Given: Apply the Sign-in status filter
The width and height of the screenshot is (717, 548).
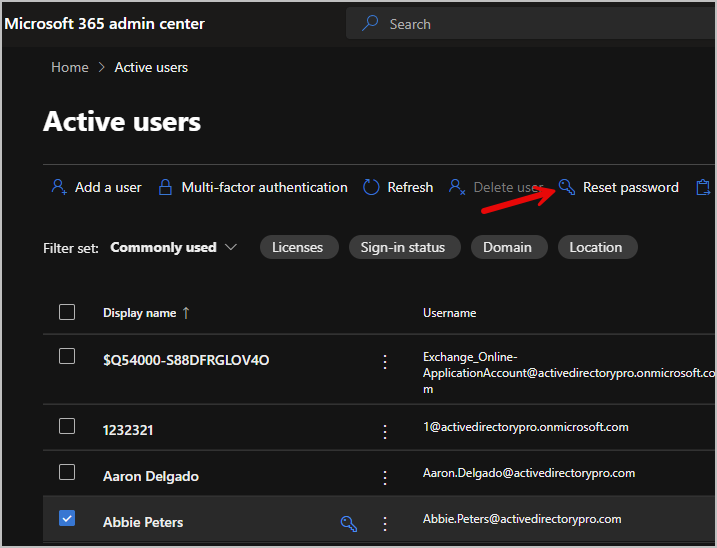Looking at the screenshot, I should (403, 247).
